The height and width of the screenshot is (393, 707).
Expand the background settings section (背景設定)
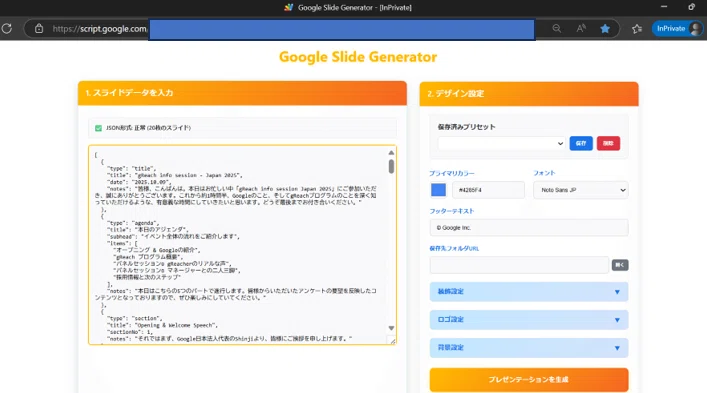pyautogui.click(x=528, y=348)
